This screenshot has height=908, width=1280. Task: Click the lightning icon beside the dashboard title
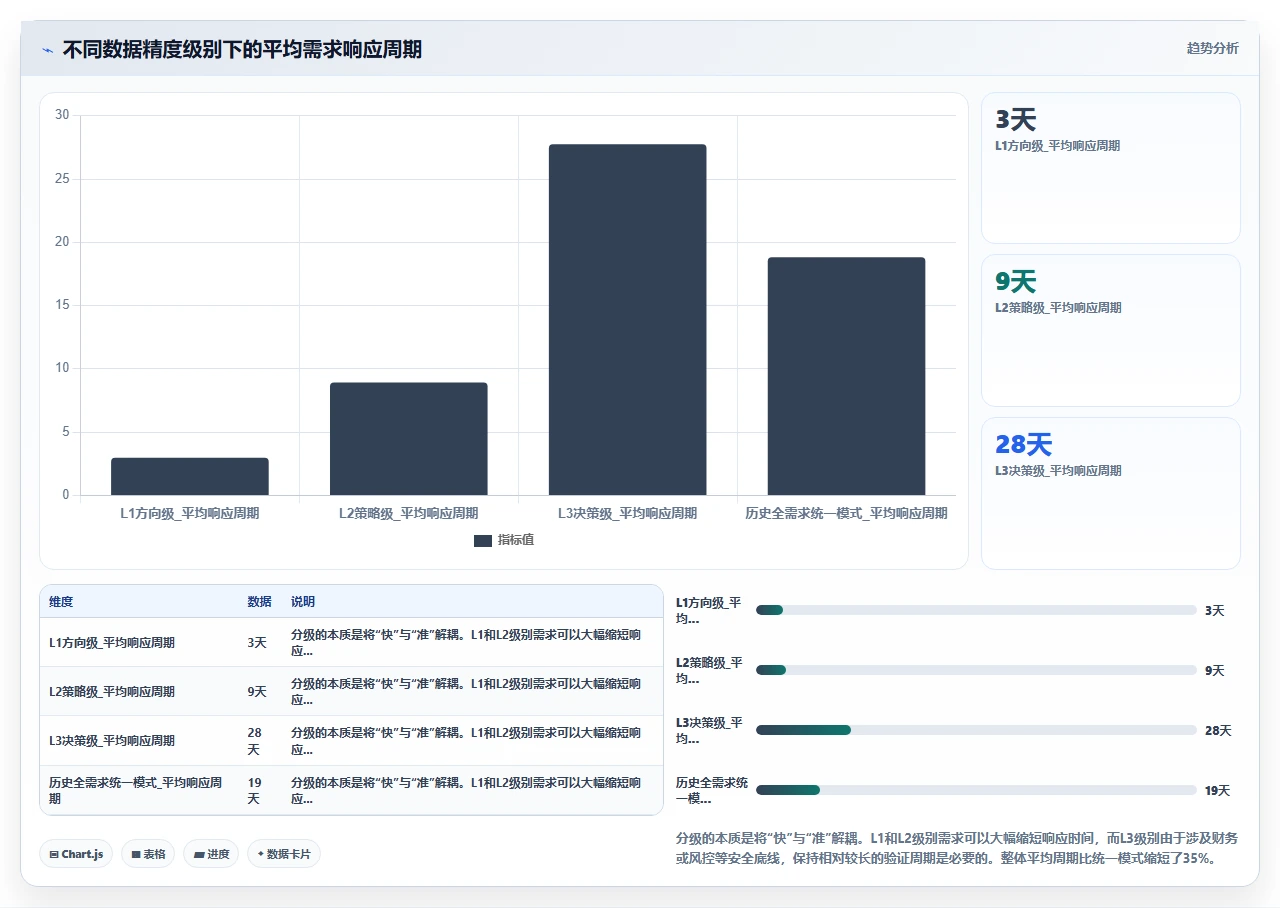click(47, 49)
